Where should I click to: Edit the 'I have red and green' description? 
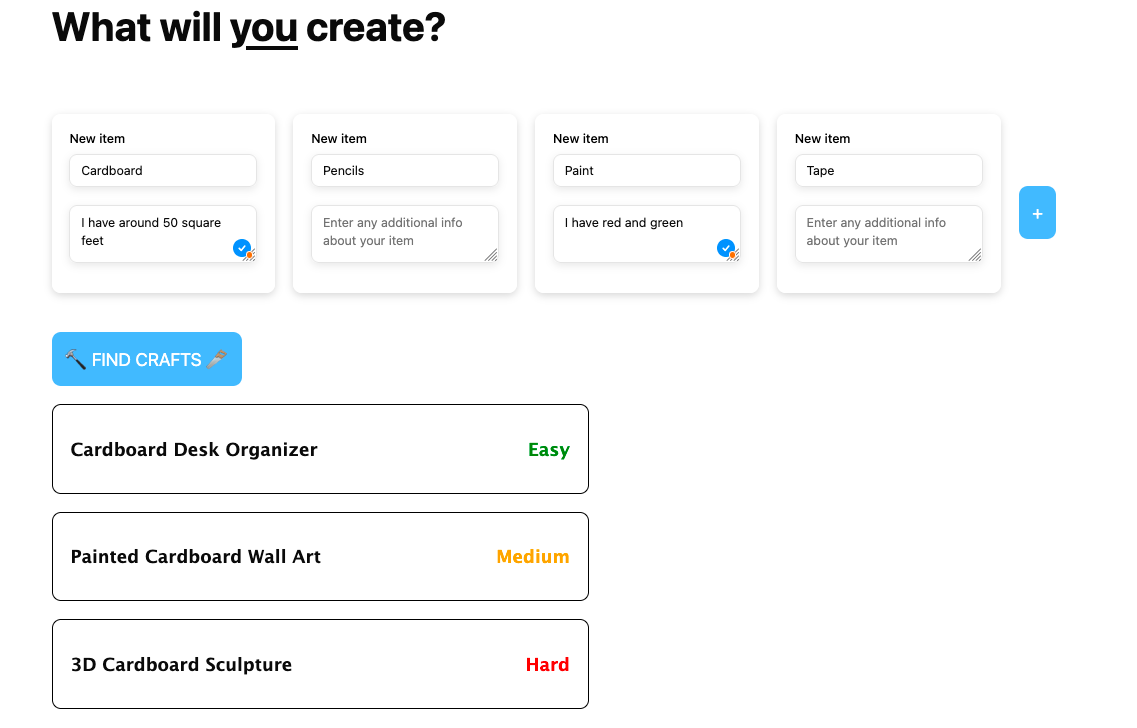(x=647, y=233)
